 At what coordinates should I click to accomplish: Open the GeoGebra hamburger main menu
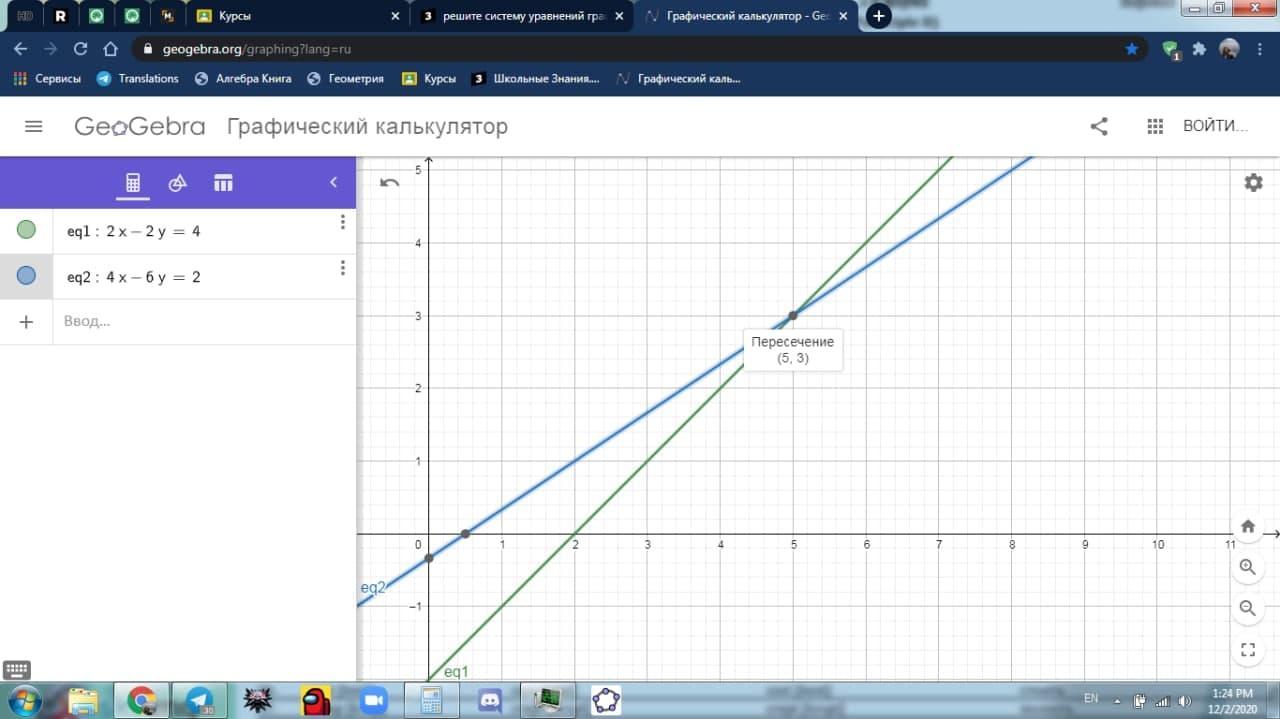[34, 127]
